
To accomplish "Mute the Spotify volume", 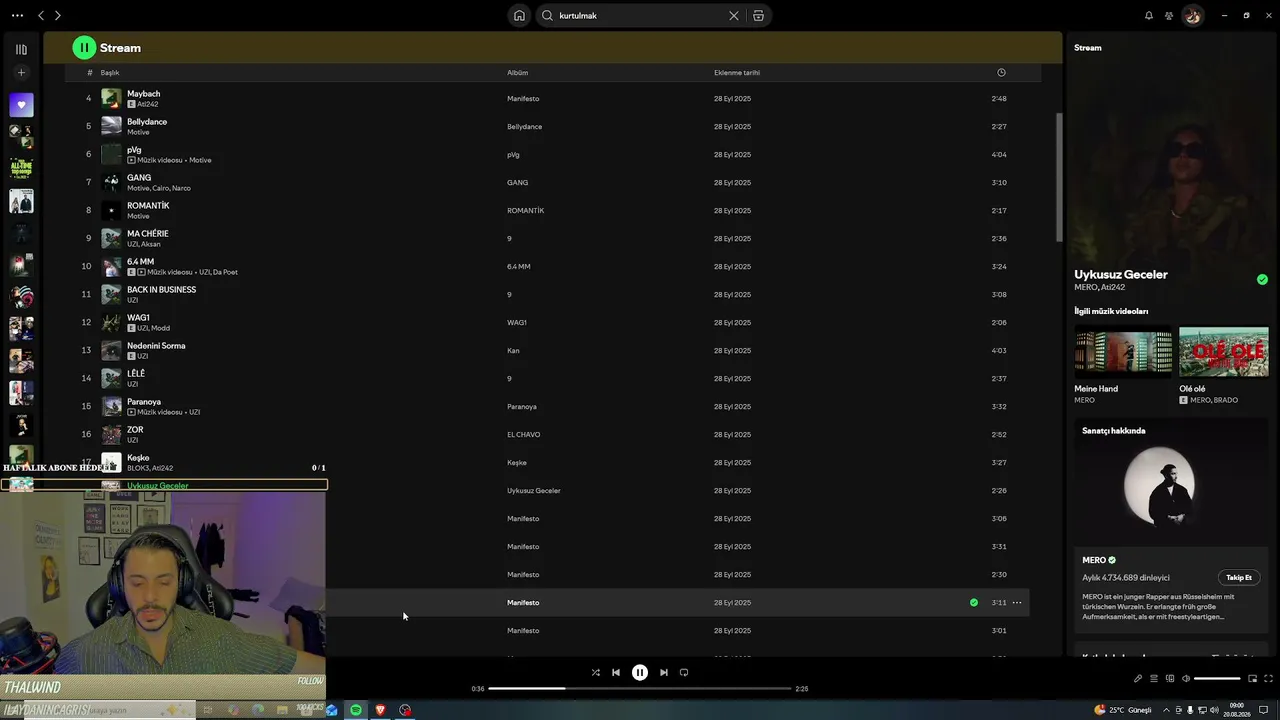I will click(1186, 679).
